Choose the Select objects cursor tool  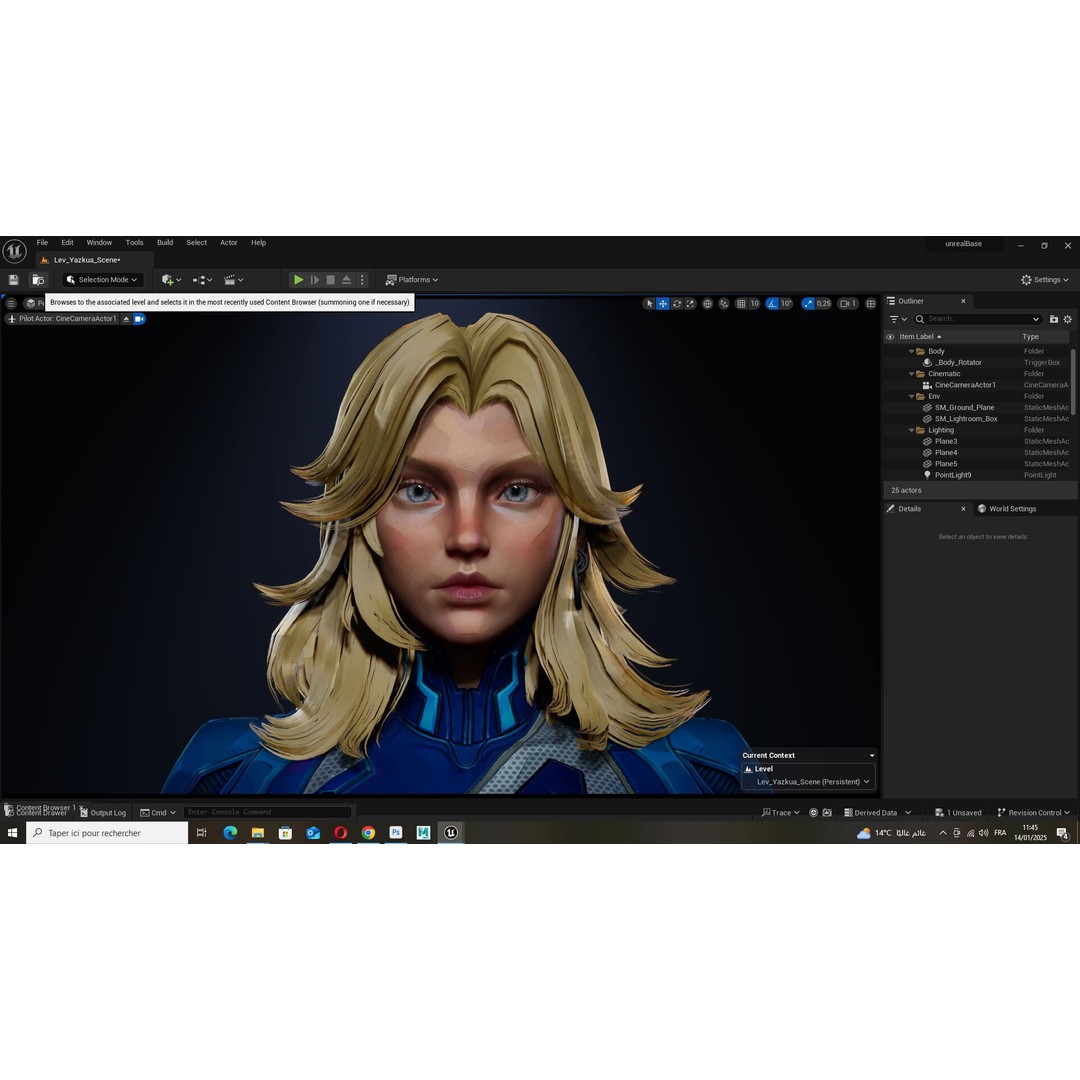tap(649, 304)
